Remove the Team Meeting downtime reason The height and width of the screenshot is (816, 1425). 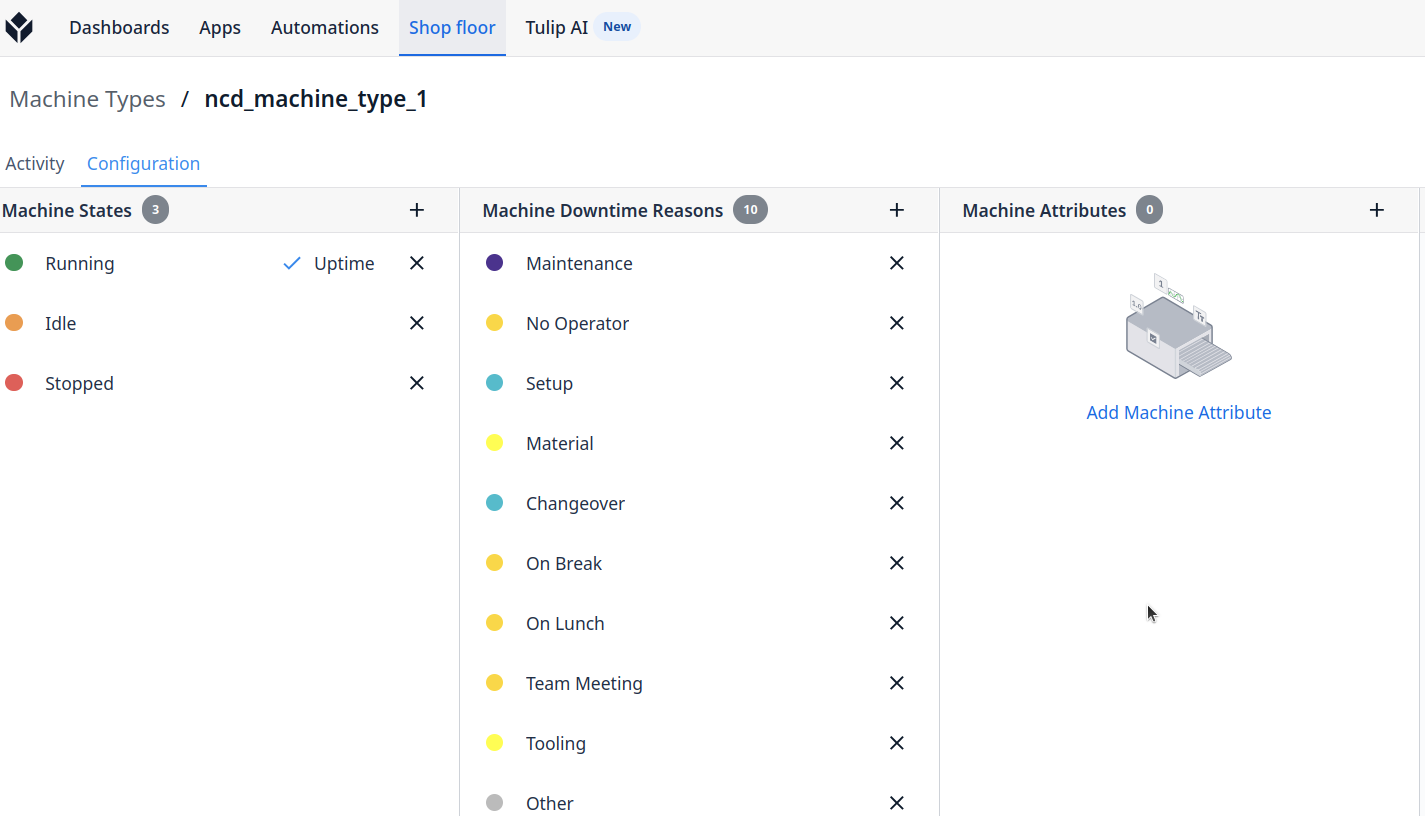(897, 683)
